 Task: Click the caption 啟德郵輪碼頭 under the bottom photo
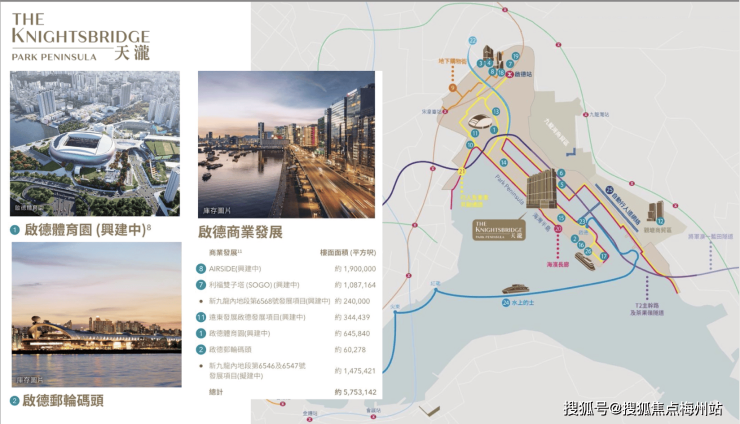pyautogui.click(x=63, y=401)
